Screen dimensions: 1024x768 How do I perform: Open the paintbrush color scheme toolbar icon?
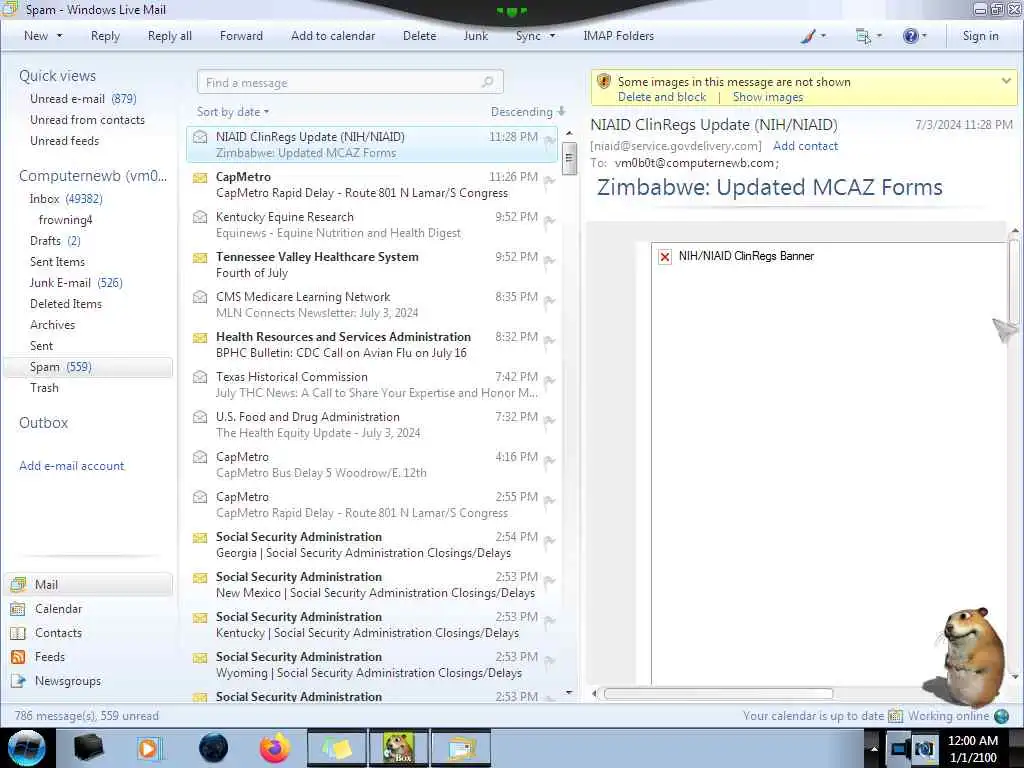(x=808, y=36)
